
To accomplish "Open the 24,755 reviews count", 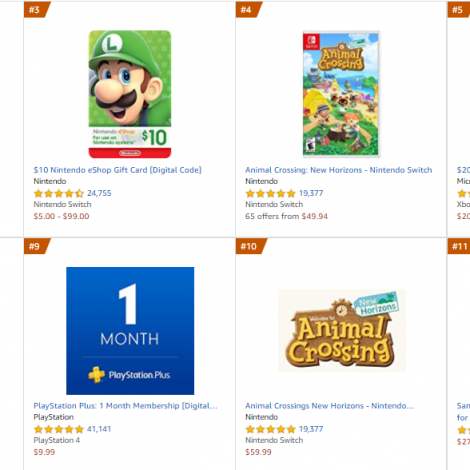I will click(99, 193).
